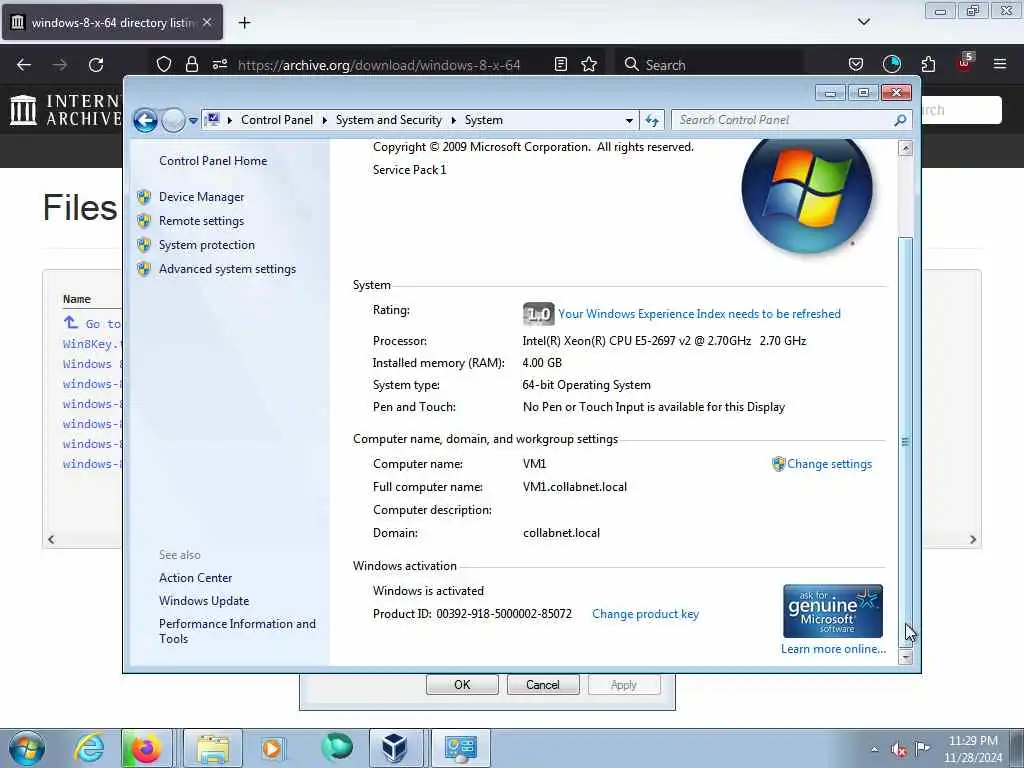
Task: Click the Device Manager shield icon
Action: (x=144, y=197)
